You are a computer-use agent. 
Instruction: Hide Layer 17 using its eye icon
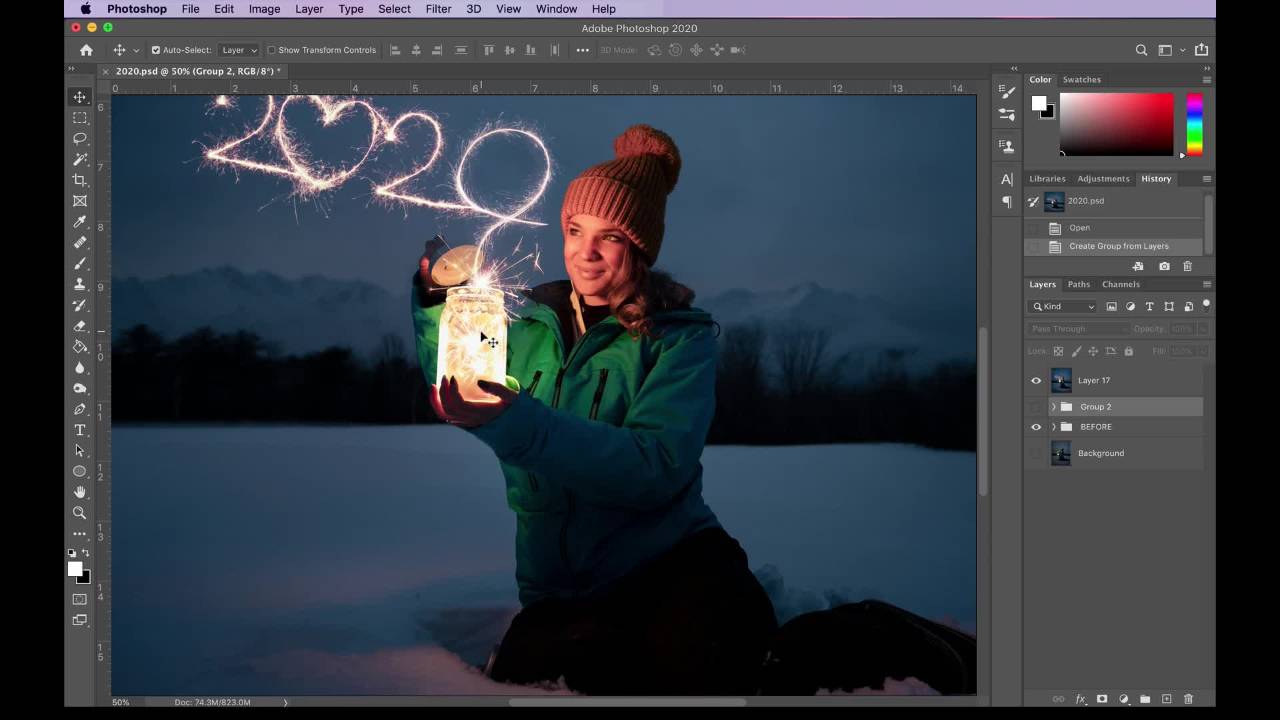click(x=1036, y=381)
